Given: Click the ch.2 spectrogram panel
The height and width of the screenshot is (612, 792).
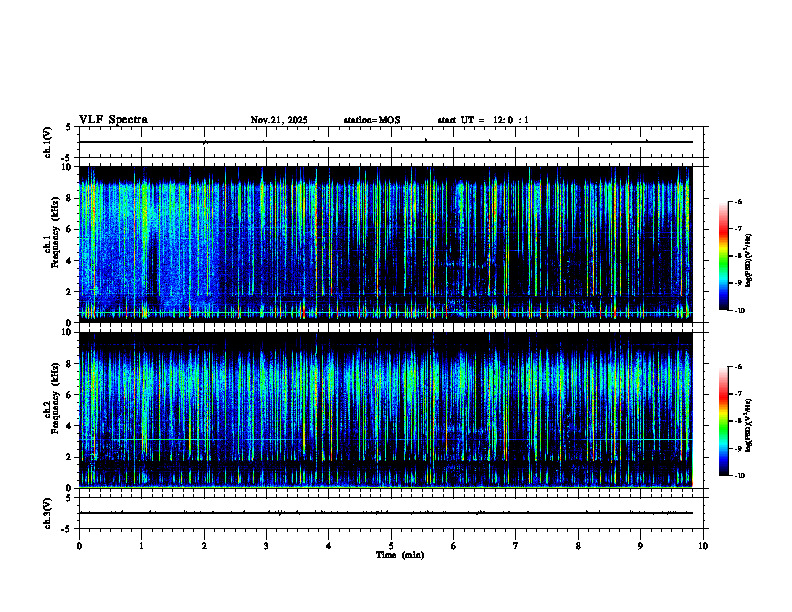Looking at the screenshot, I should pos(385,410).
